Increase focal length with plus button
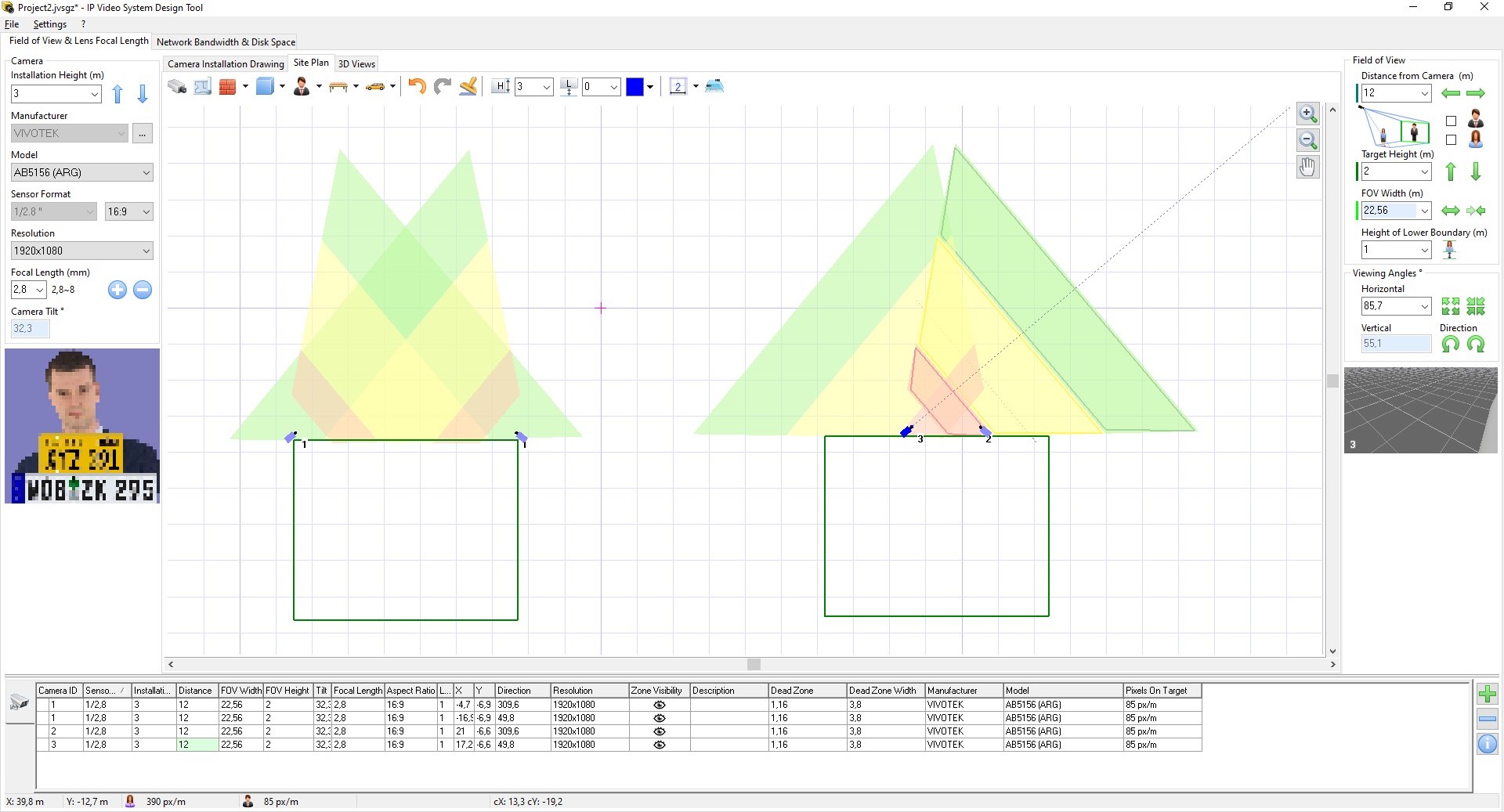This screenshot has height=812, width=1504. [117, 290]
